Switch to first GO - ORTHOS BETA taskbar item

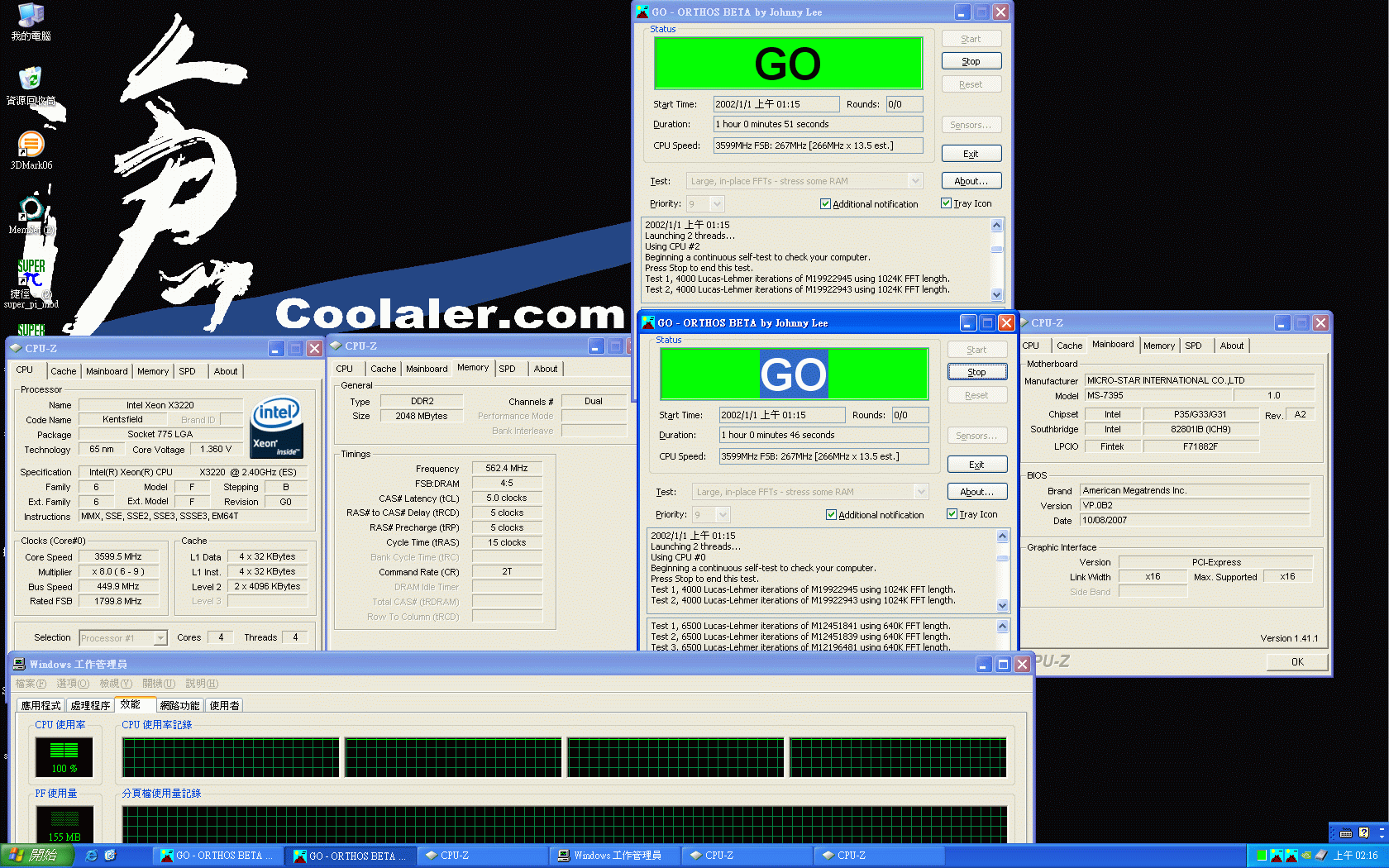click(x=218, y=856)
